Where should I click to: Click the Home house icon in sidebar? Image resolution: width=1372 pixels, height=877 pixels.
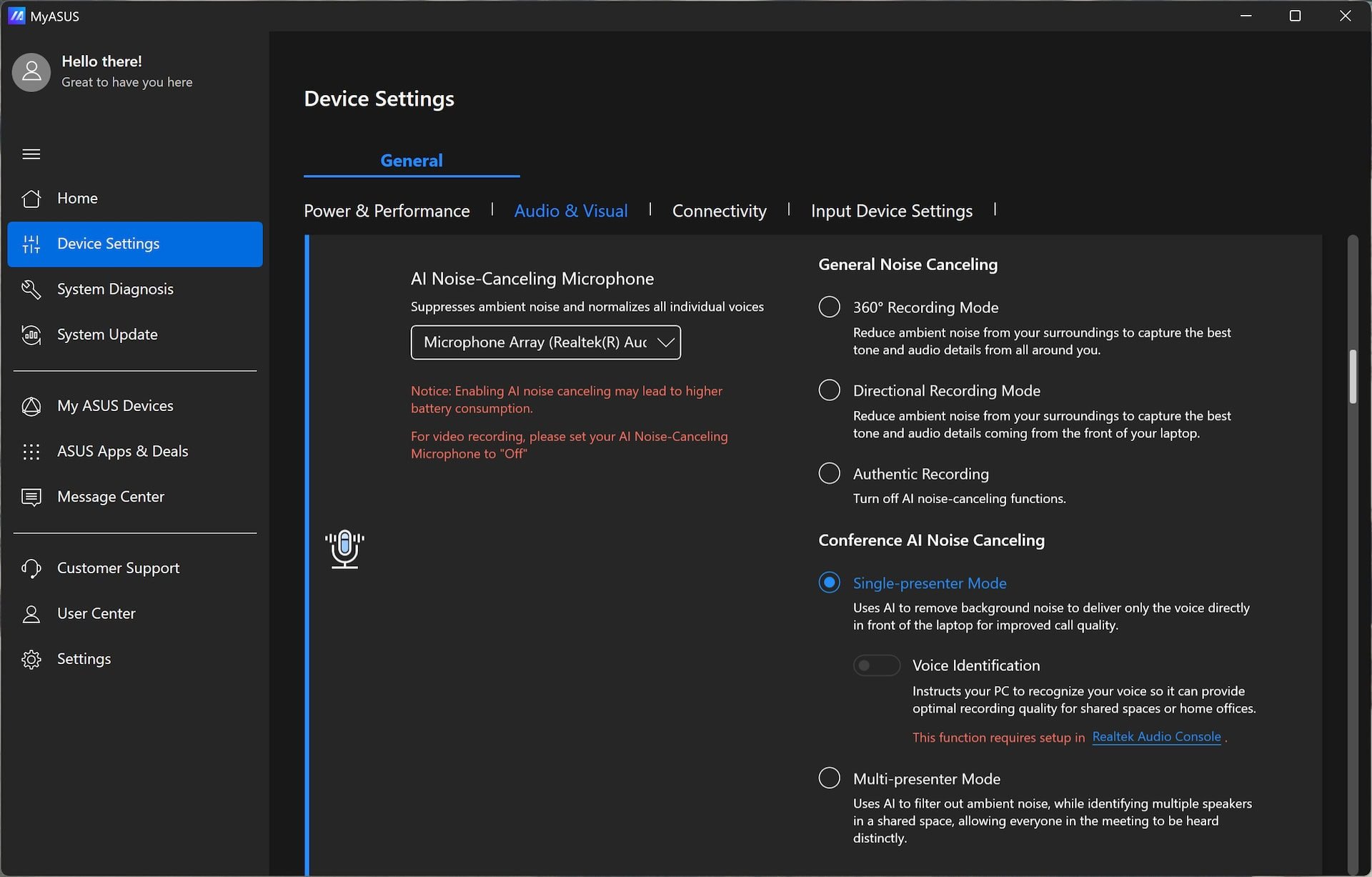click(31, 198)
